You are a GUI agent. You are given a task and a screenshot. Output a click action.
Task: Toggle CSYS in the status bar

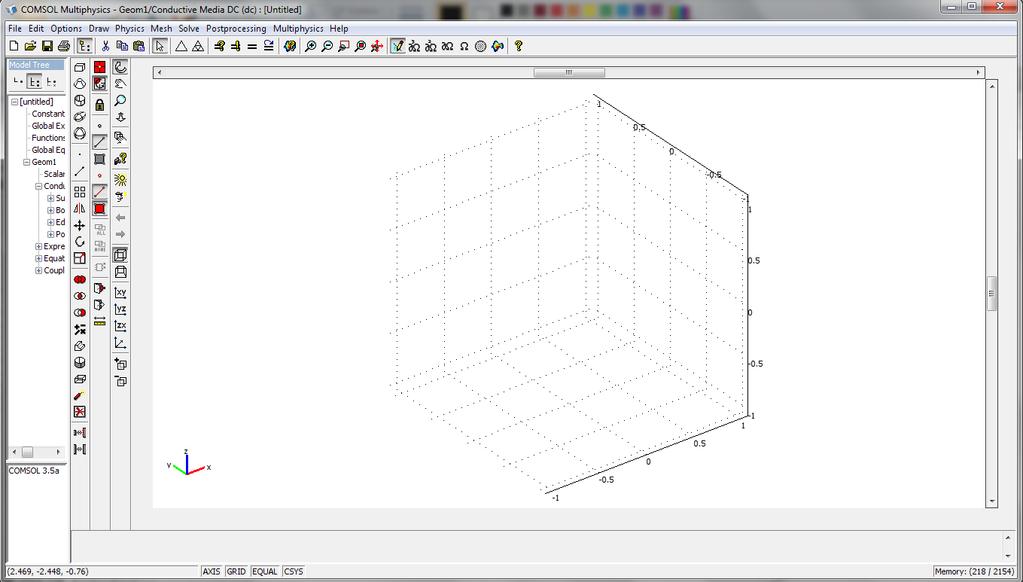[x=294, y=571]
